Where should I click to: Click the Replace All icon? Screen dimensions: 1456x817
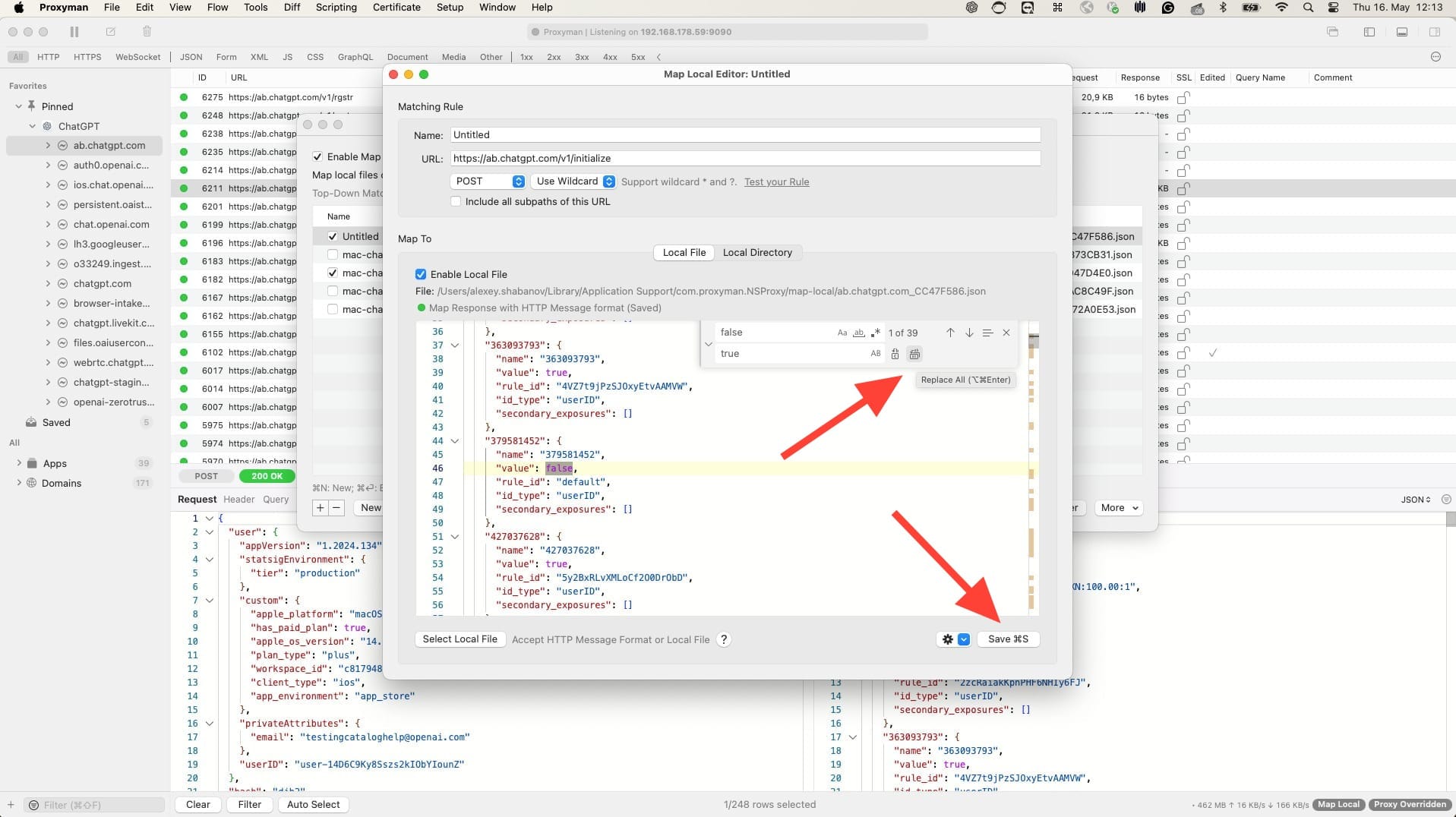point(914,354)
